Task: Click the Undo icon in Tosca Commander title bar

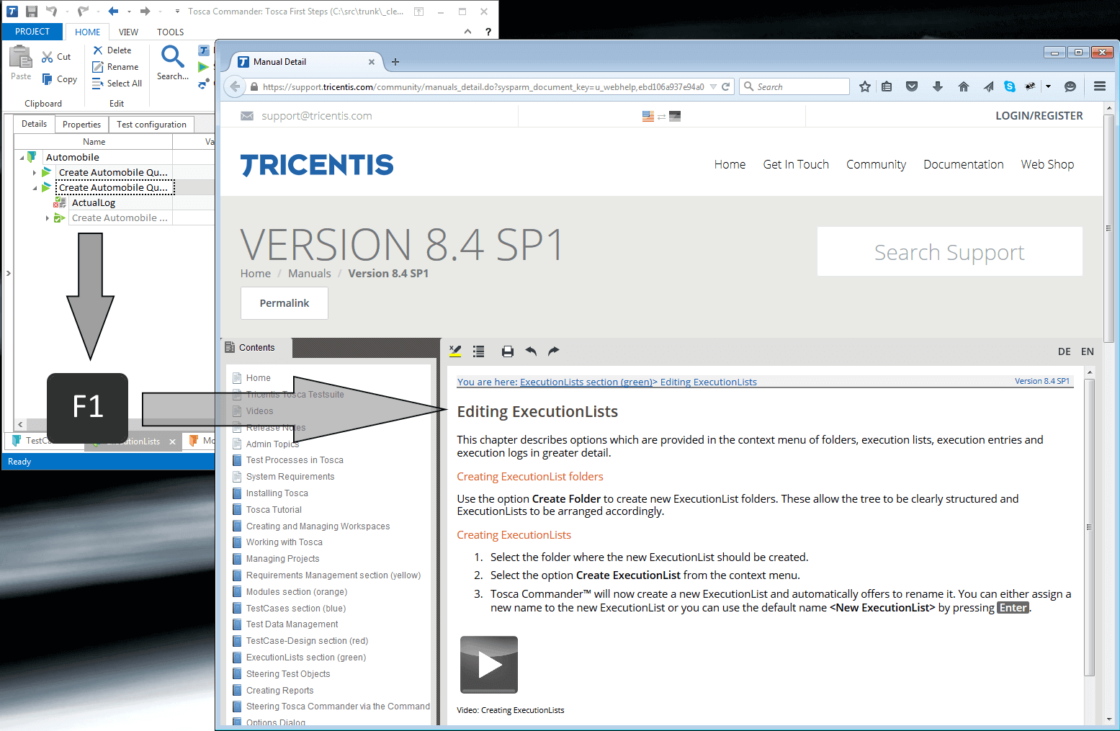Action: [51, 11]
